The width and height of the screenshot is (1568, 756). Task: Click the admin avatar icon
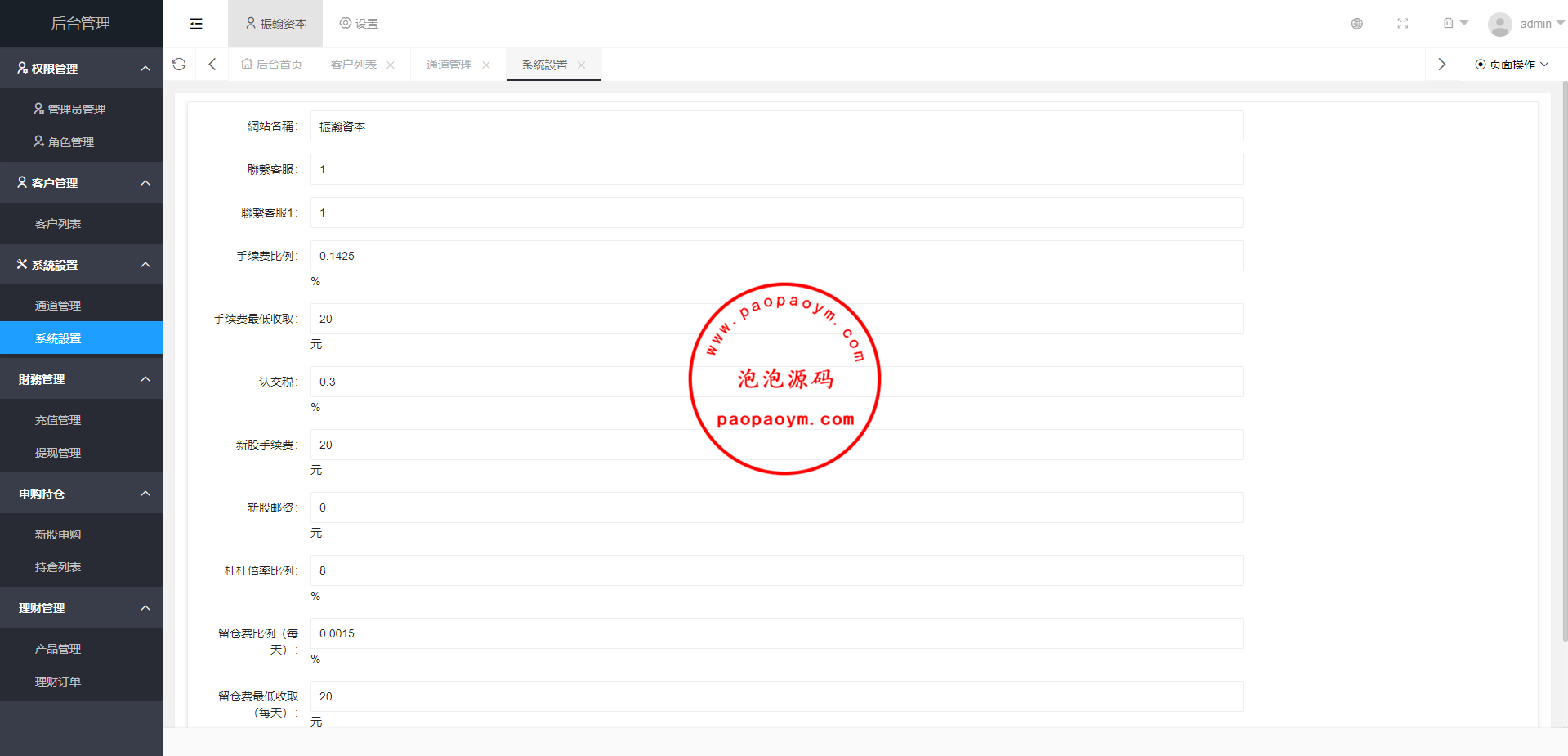click(1499, 24)
